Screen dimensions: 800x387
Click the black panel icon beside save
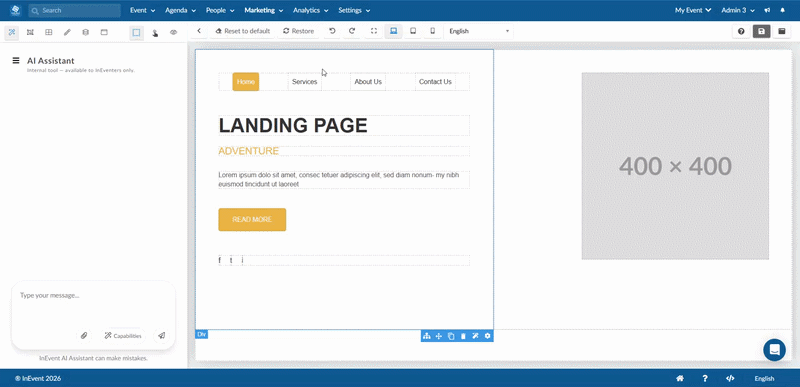pos(781,32)
